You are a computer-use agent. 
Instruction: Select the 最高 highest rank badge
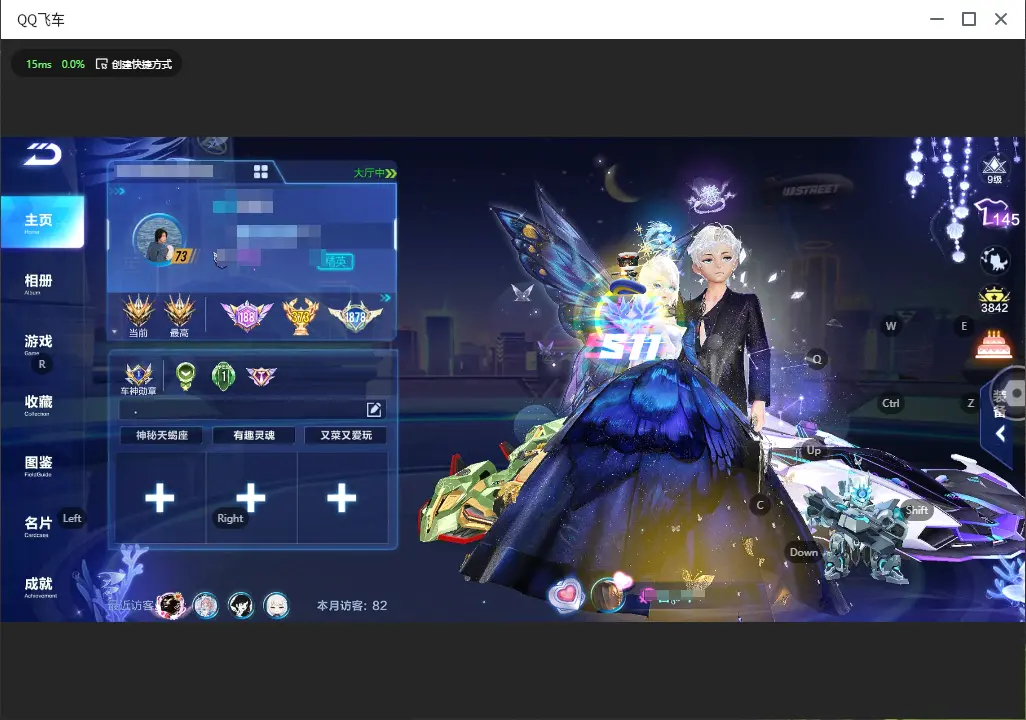coord(179,315)
